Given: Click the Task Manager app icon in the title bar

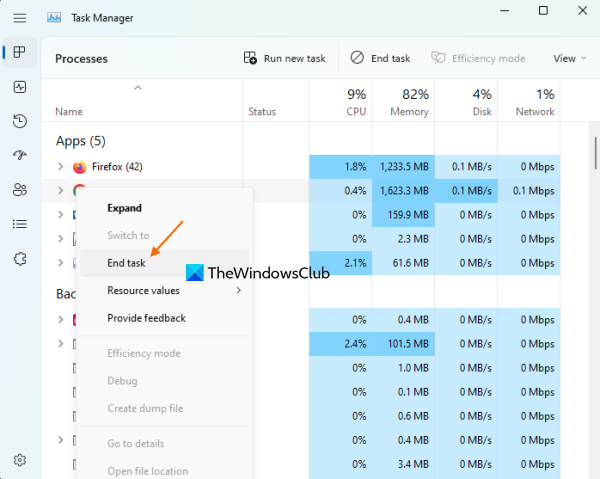Looking at the screenshot, I should pos(54,18).
